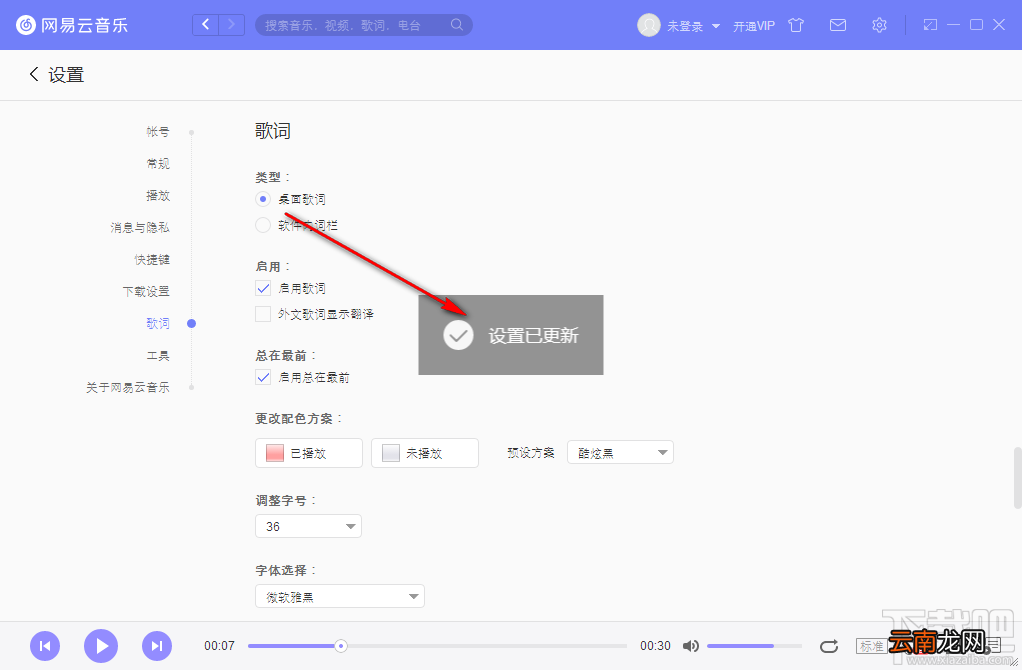Return from settings using the back chevron
1022x670 pixels.
[x=34, y=74]
